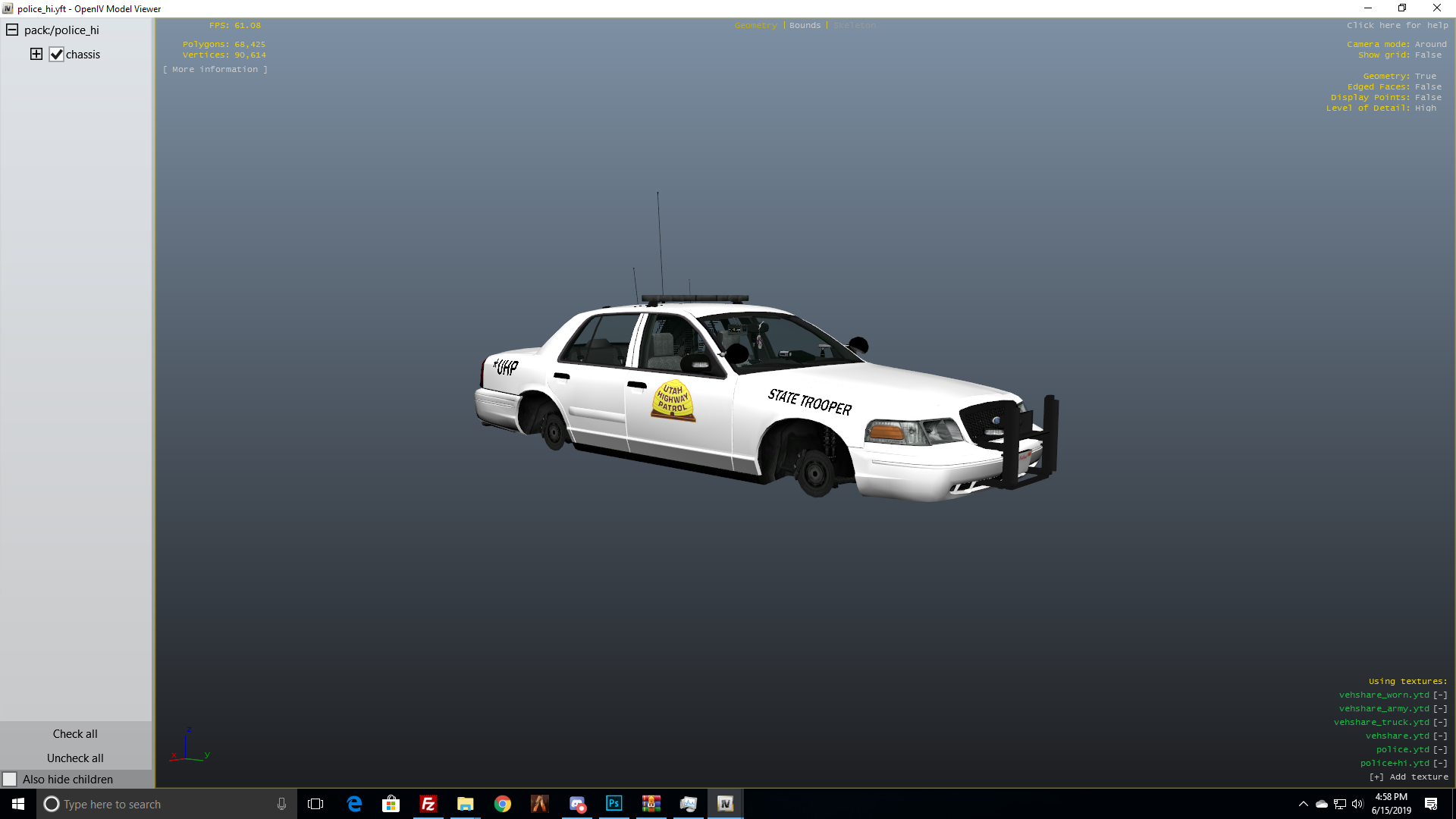Expand the More information section

tap(215, 69)
